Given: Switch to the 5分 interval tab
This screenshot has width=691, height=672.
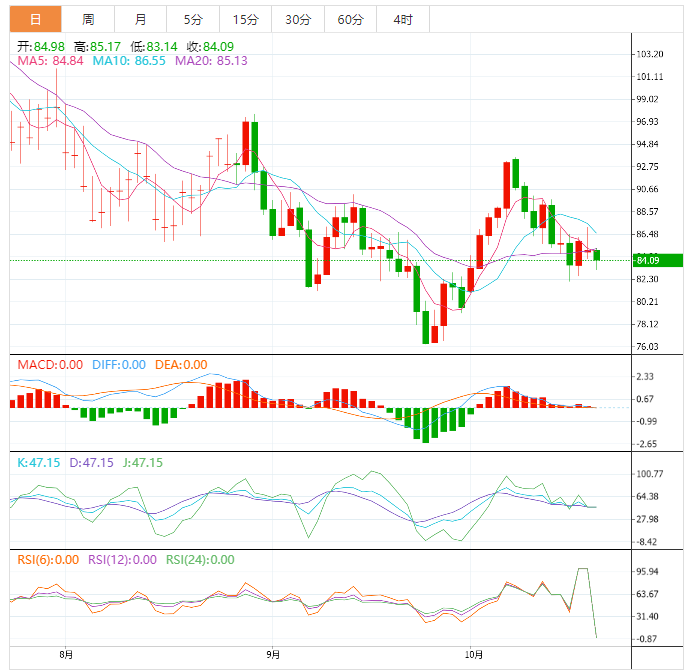Looking at the screenshot, I should [x=191, y=19].
